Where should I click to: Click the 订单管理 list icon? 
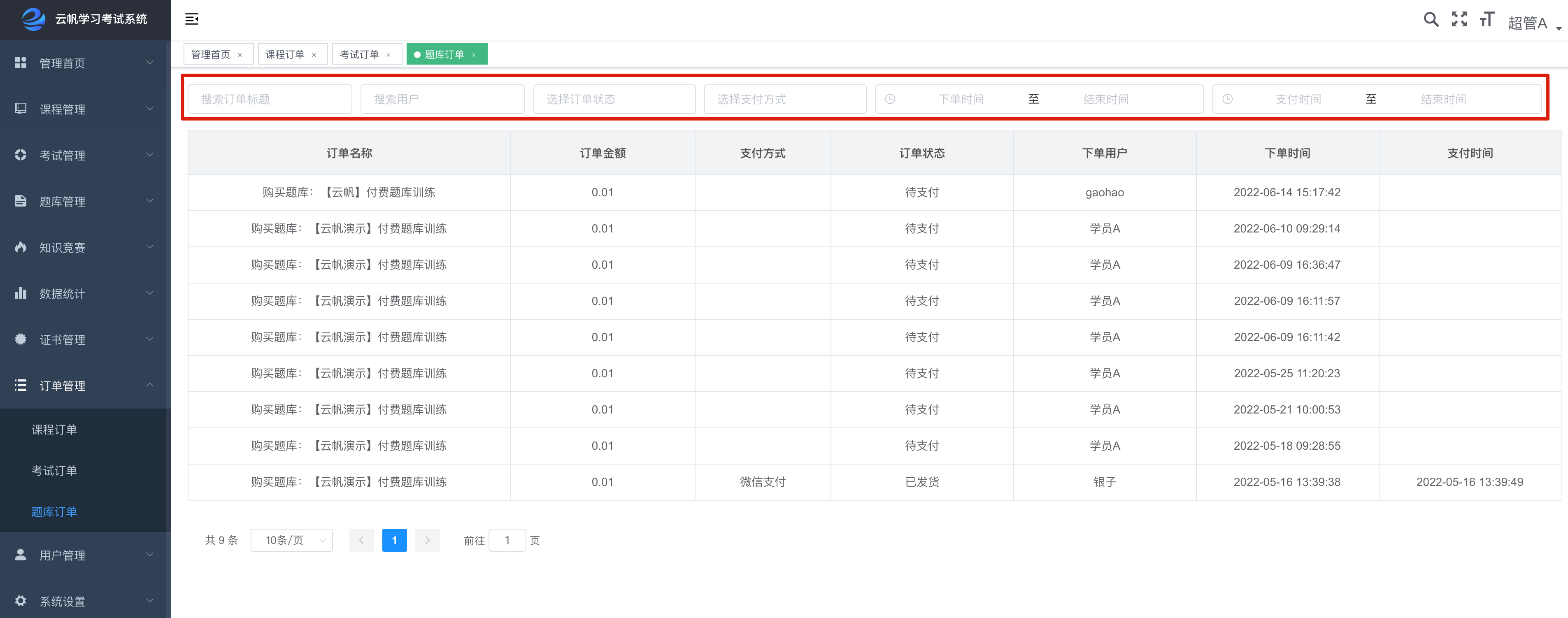(x=21, y=385)
